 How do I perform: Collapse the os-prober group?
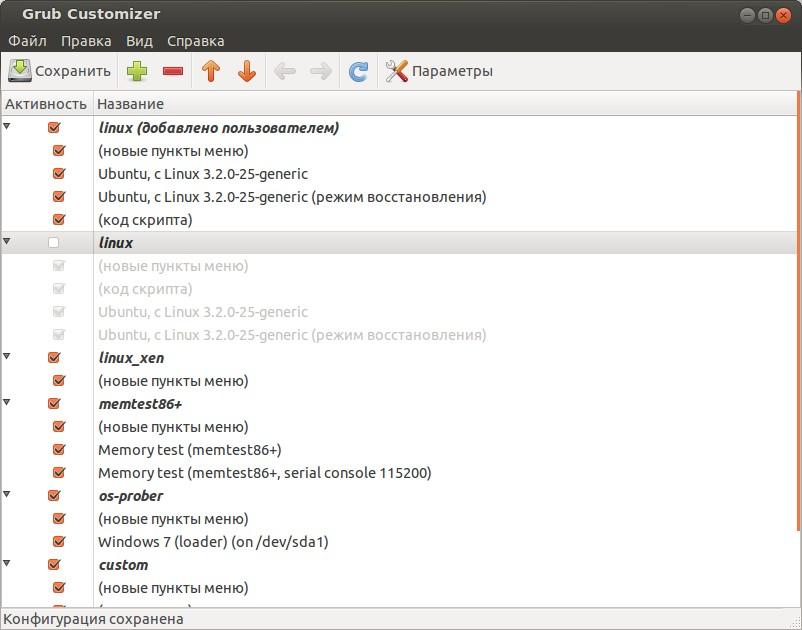[x=7, y=494]
